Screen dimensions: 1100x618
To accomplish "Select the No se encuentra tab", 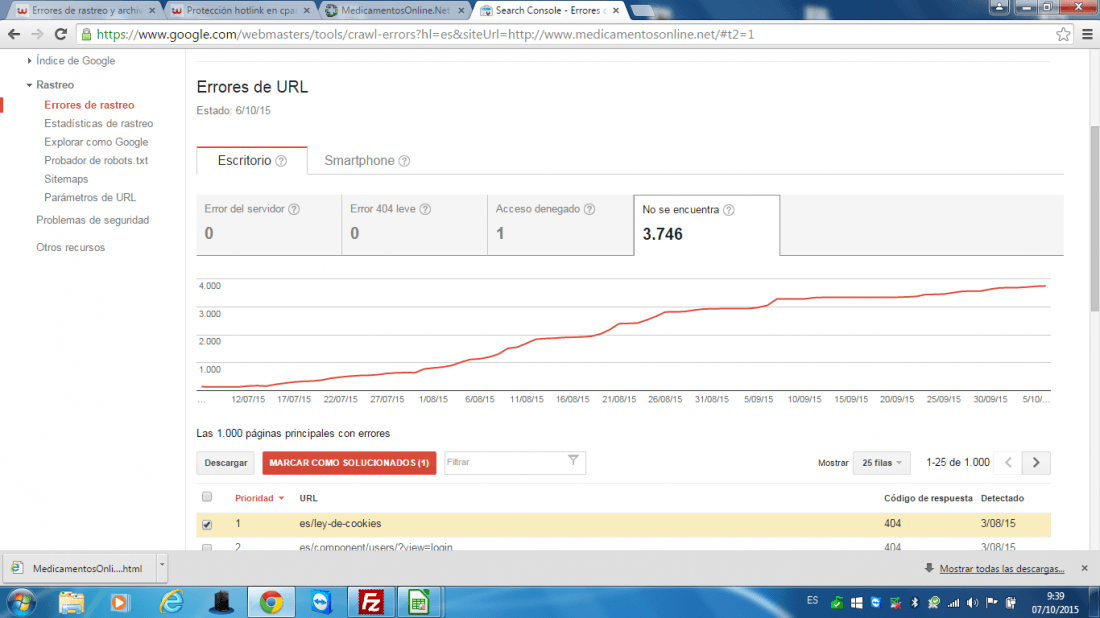I will pyautogui.click(x=706, y=225).
